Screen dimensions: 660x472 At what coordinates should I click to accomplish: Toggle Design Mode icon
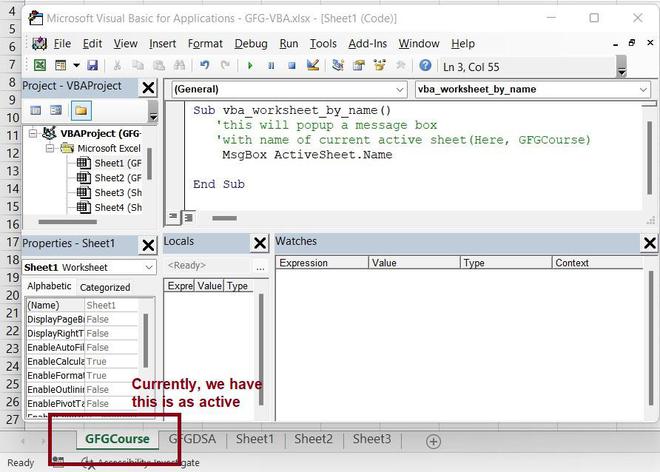click(313, 65)
